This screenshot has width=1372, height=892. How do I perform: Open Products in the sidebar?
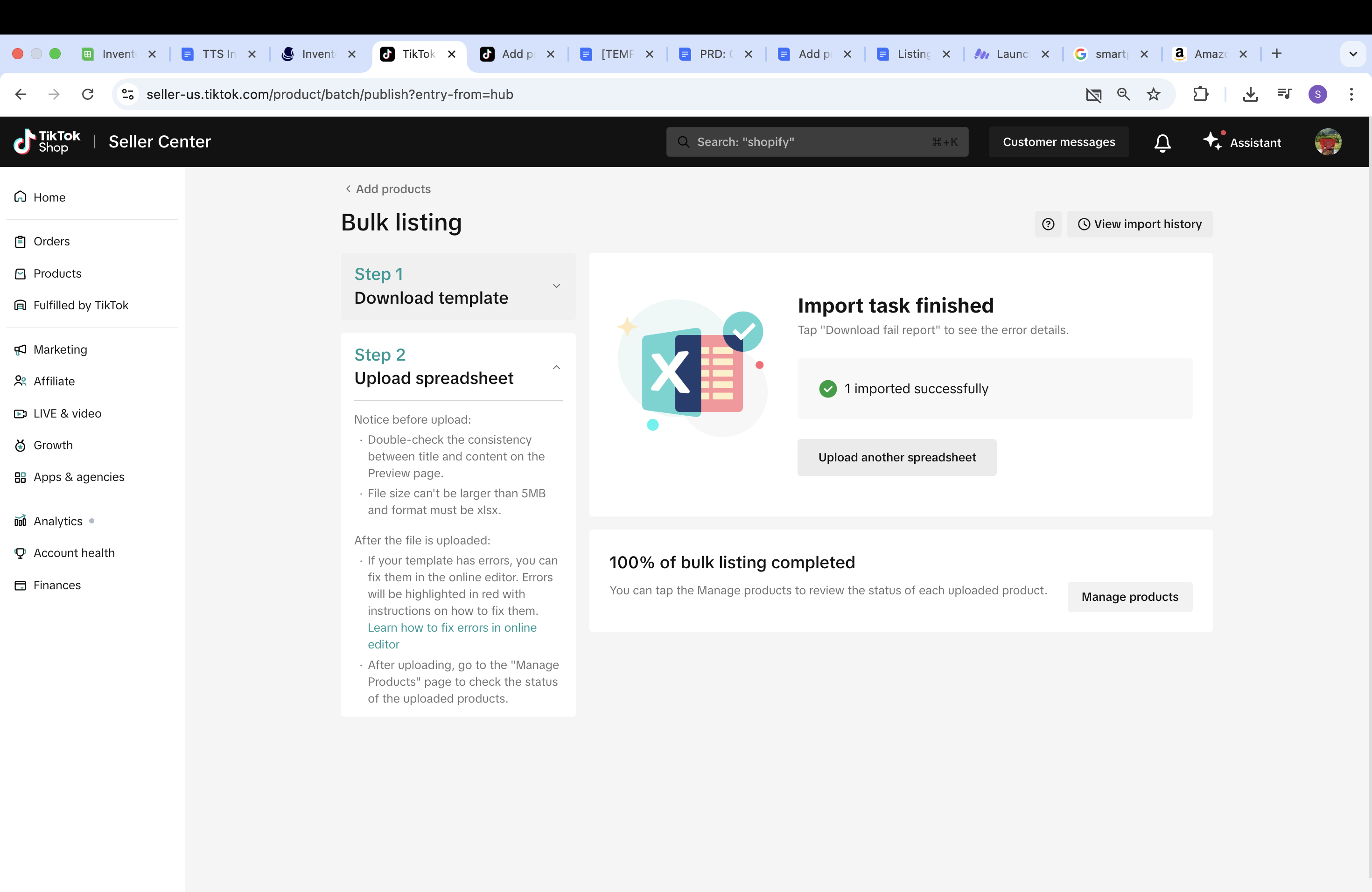pos(57,273)
